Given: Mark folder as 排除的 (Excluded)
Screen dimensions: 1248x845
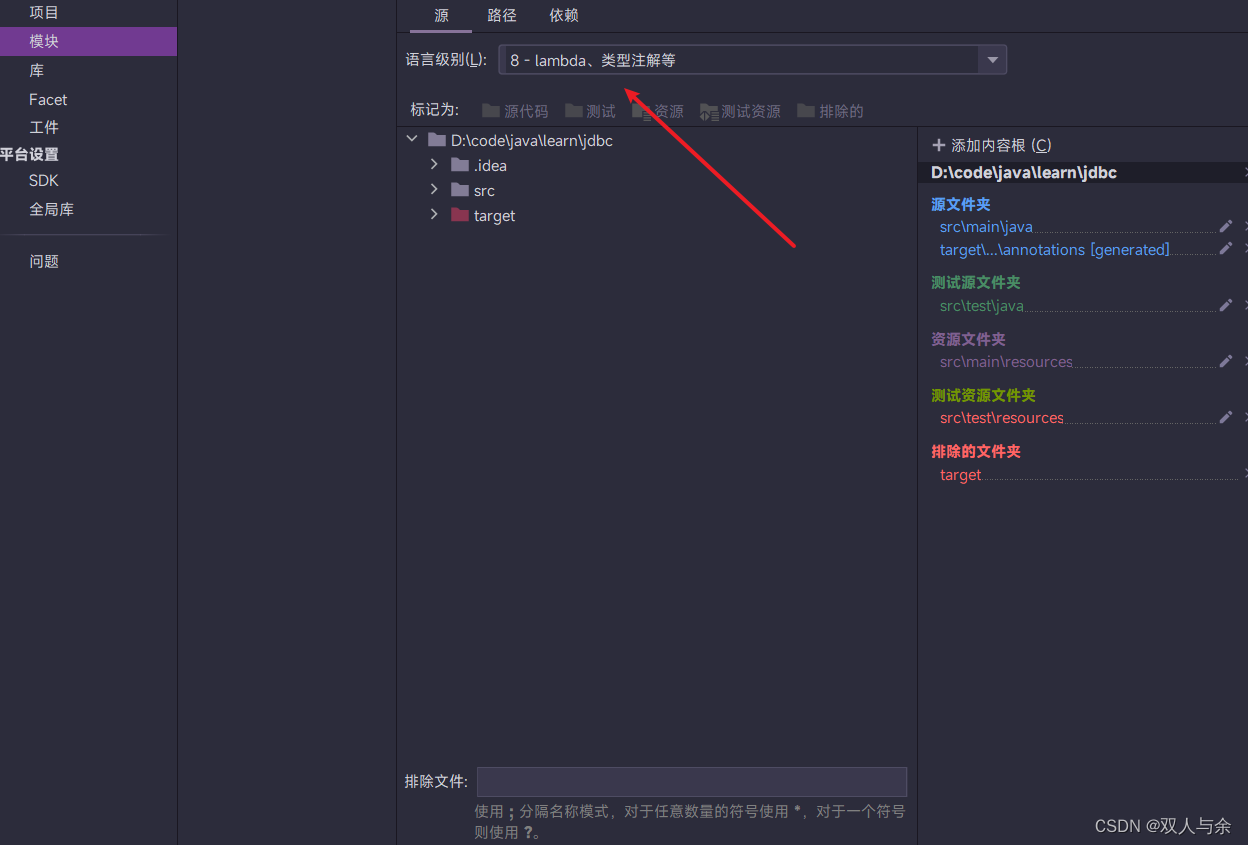Looking at the screenshot, I should [x=830, y=111].
